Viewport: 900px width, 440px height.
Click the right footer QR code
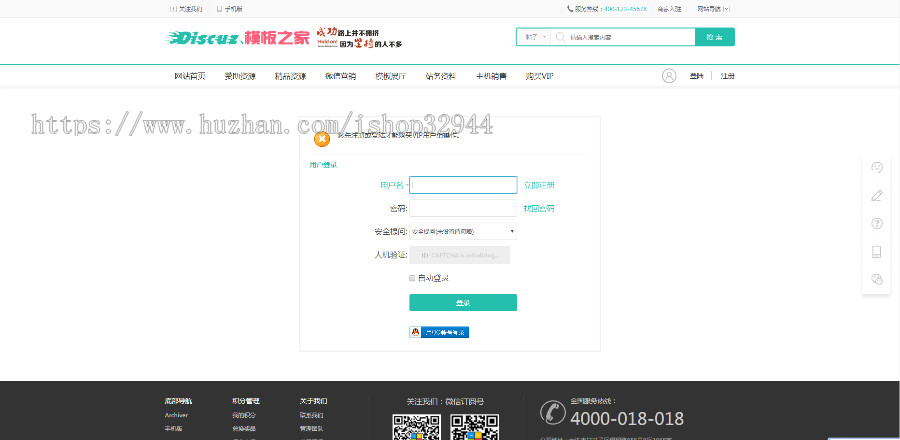pyautogui.click(x=474, y=427)
